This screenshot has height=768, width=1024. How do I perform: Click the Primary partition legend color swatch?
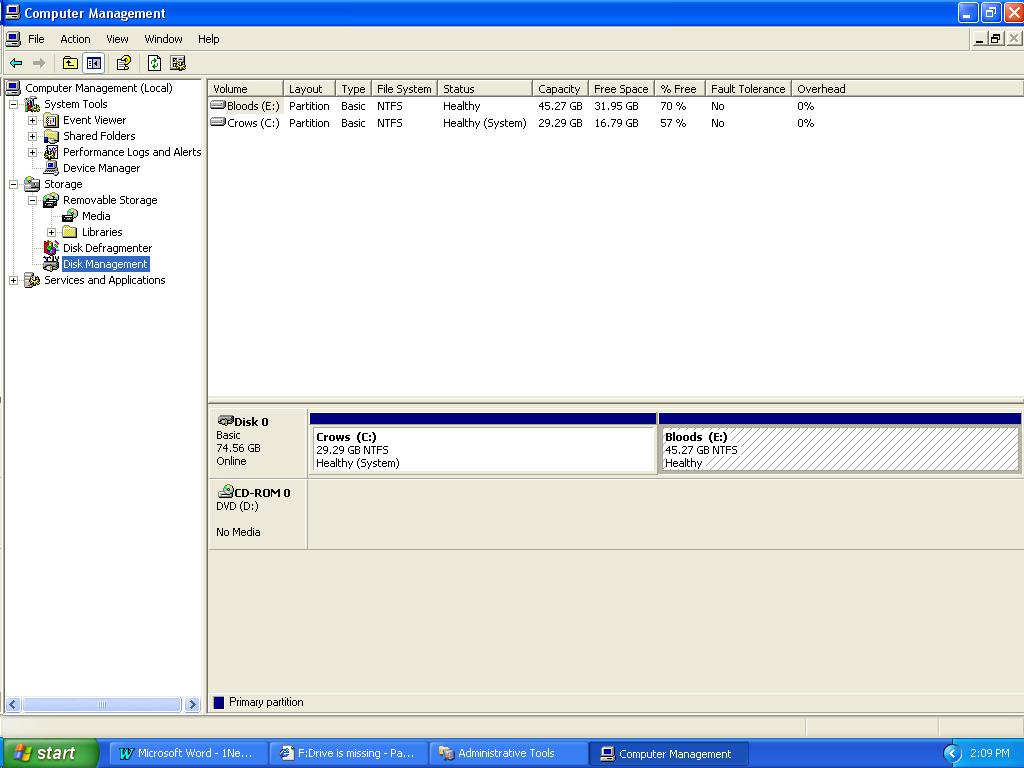(219, 702)
